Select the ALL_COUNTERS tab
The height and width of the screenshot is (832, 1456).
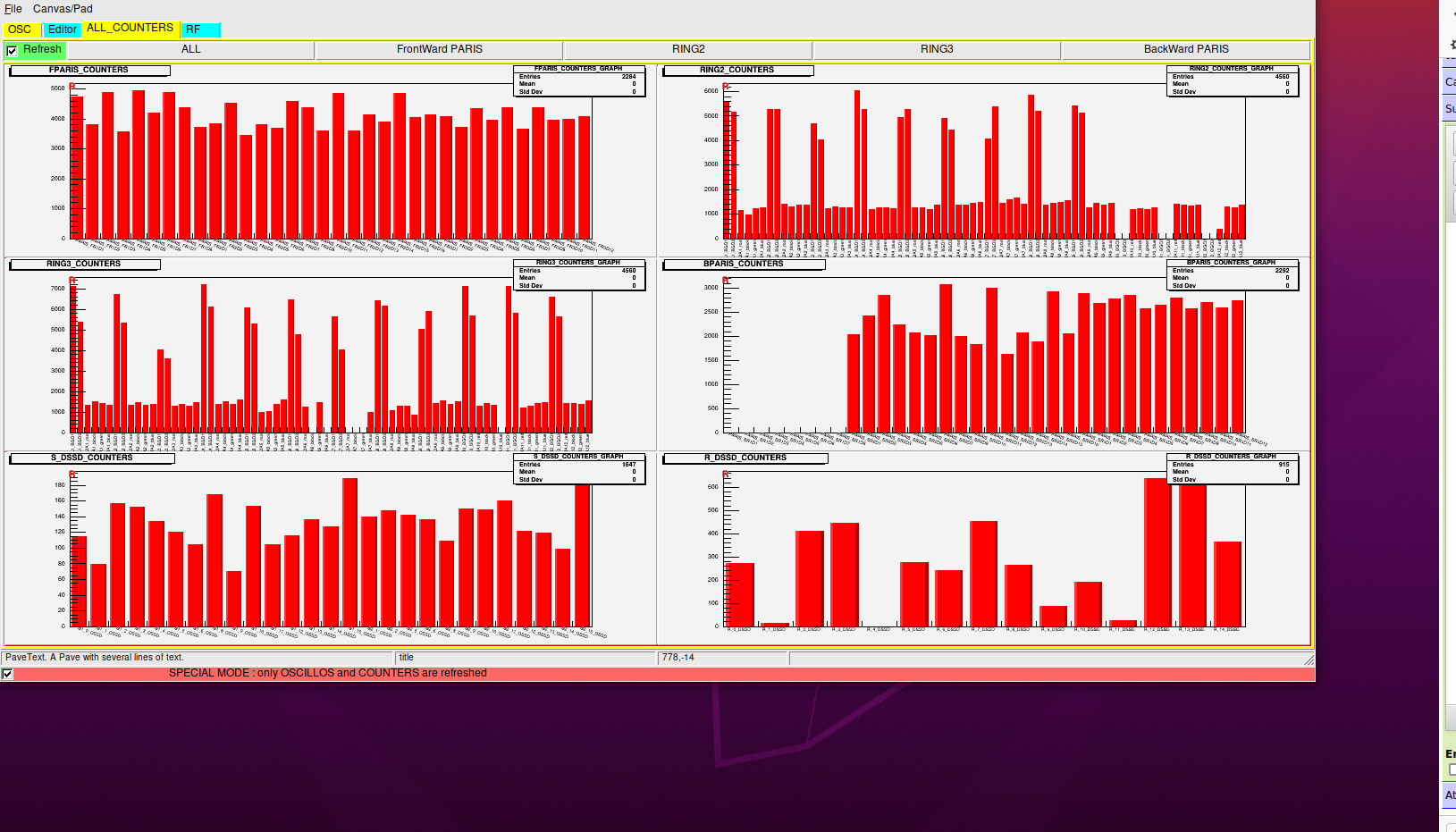tap(130, 29)
